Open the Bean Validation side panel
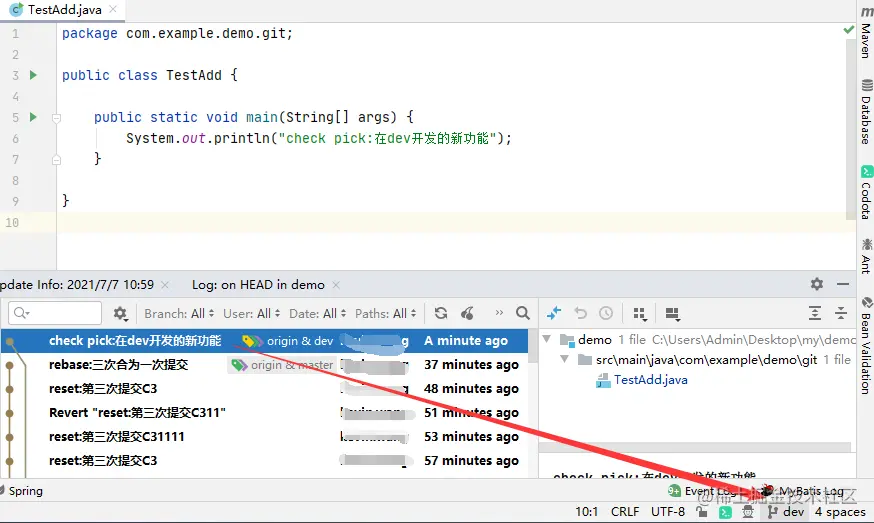 click(x=866, y=346)
